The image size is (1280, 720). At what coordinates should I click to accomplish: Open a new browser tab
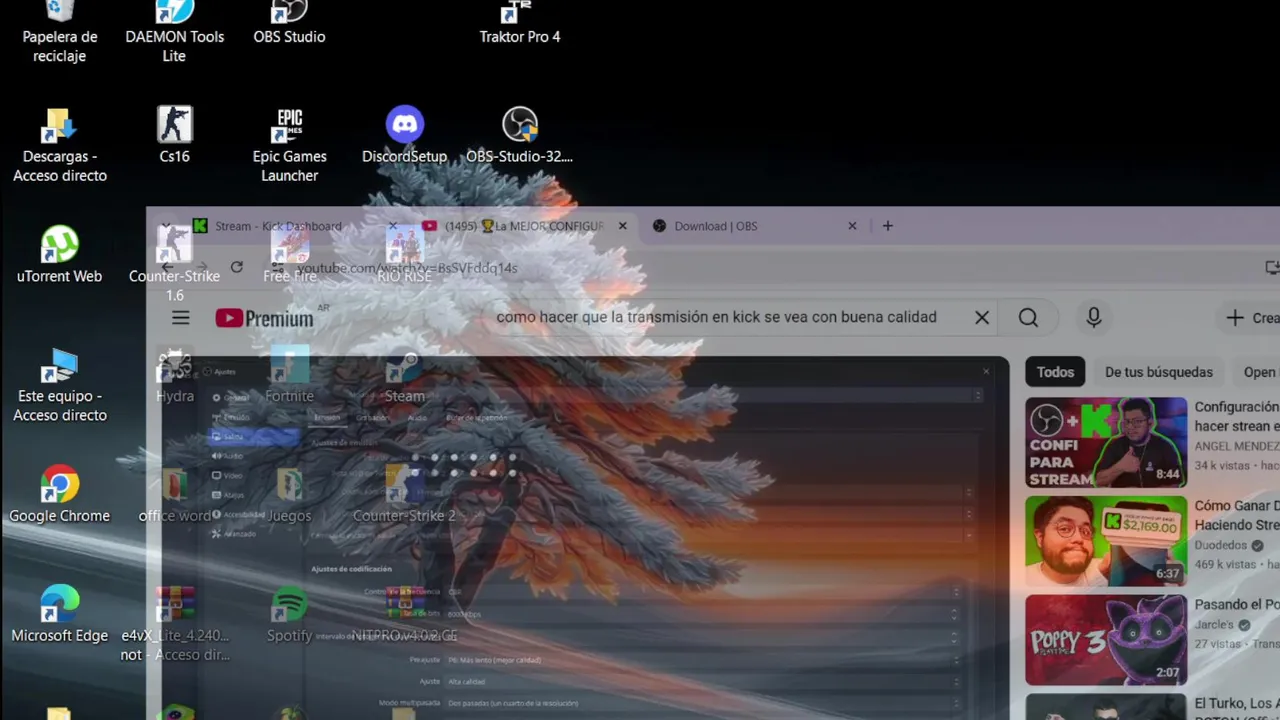(887, 226)
